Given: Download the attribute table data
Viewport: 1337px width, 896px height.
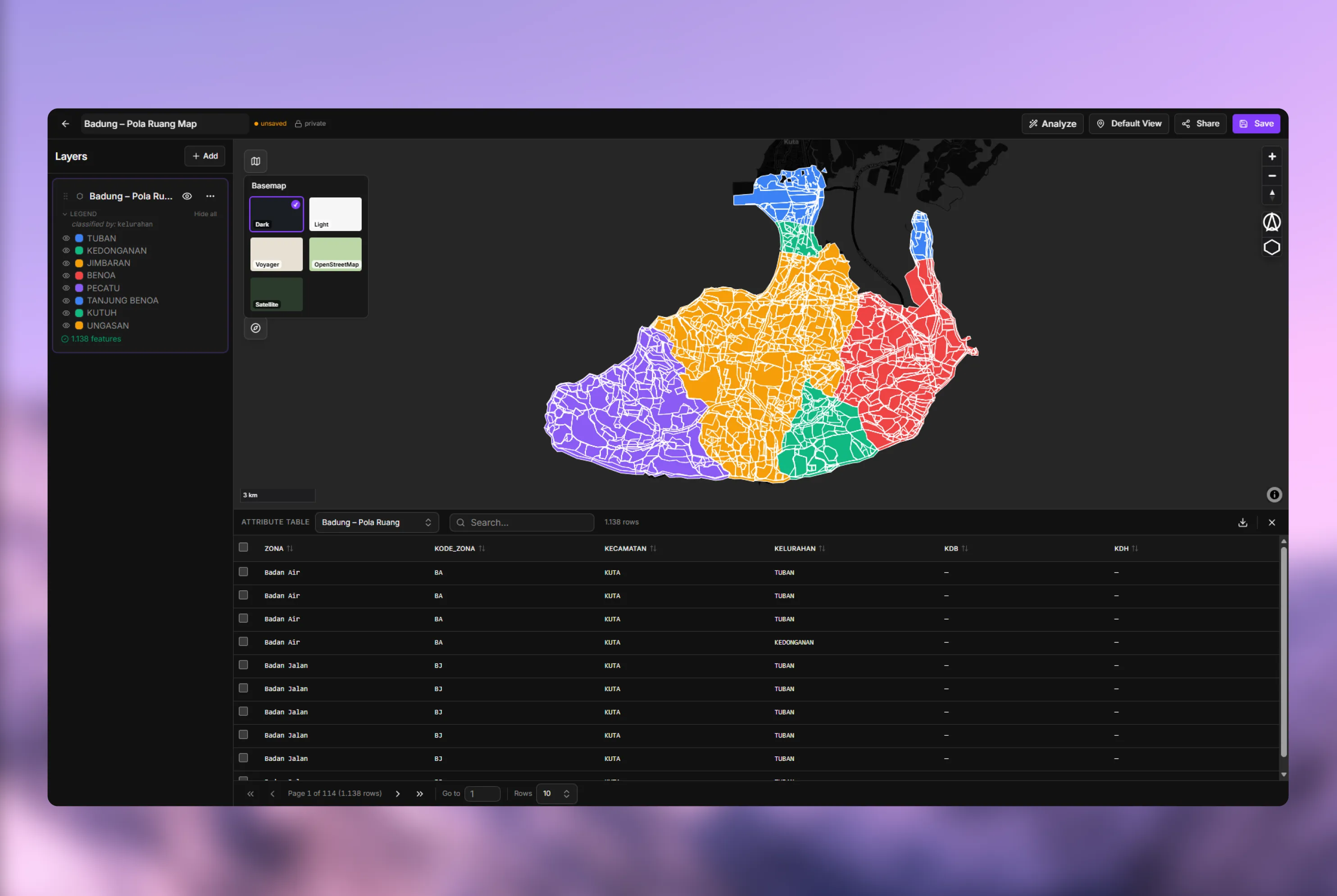Looking at the screenshot, I should (1243, 522).
